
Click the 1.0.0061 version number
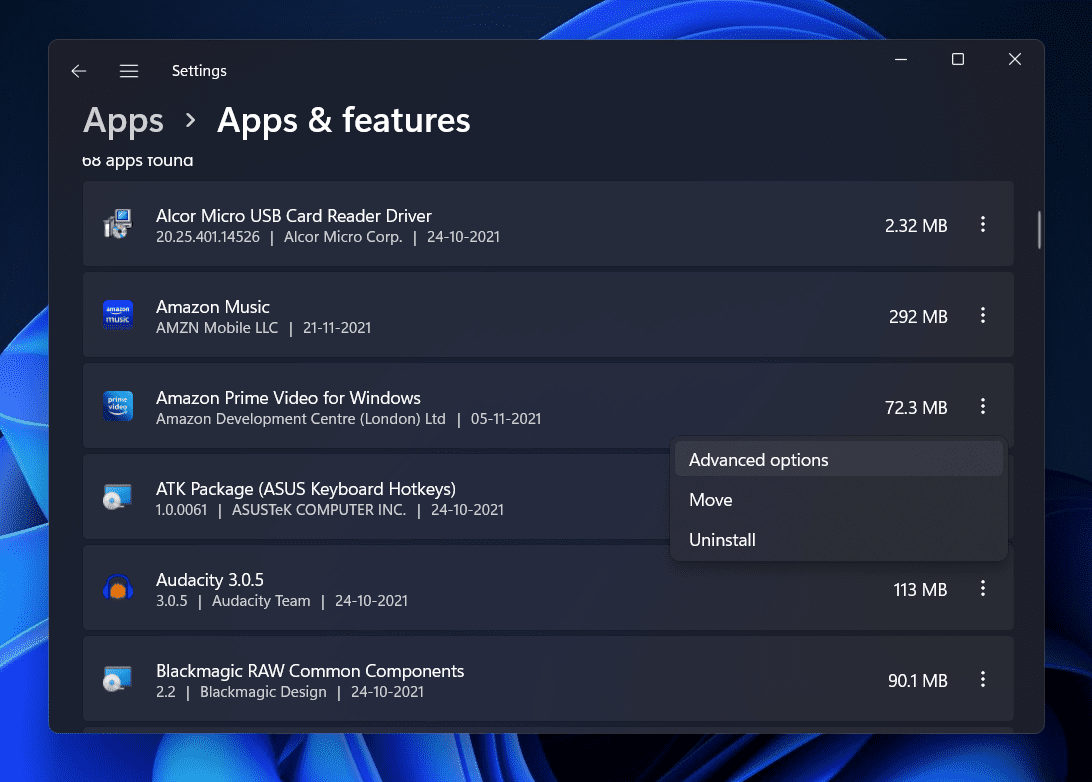click(181, 510)
